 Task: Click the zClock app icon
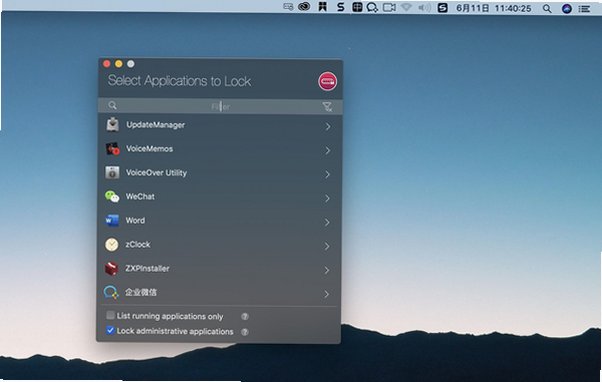point(112,245)
